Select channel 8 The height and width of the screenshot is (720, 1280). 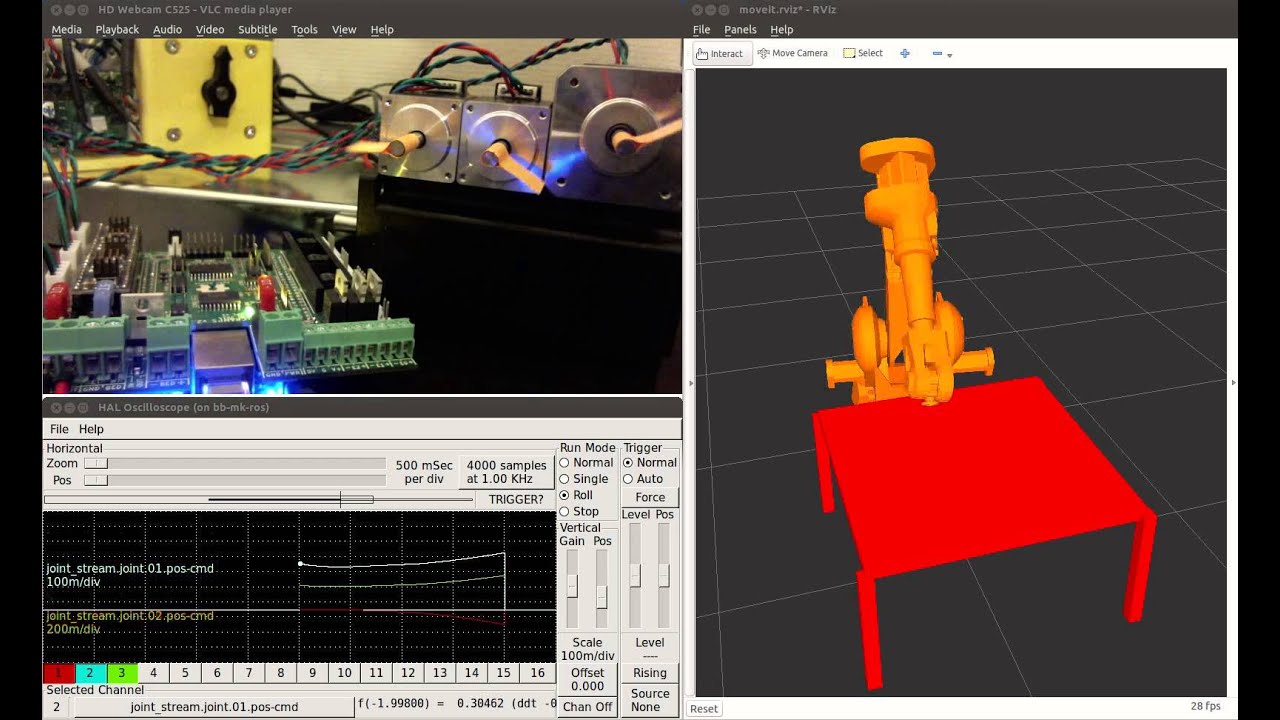point(281,674)
